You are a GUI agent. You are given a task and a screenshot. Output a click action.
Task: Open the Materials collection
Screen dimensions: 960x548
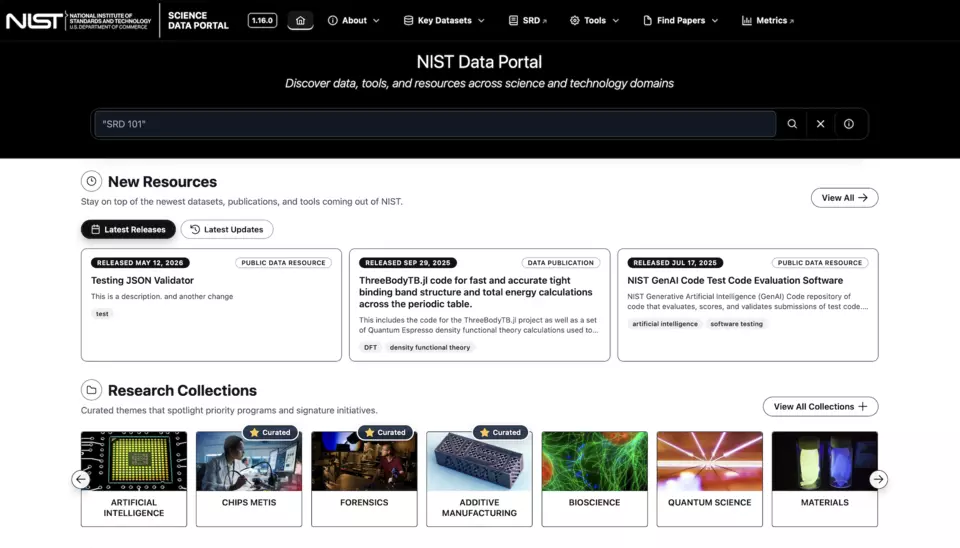coord(824,479)
